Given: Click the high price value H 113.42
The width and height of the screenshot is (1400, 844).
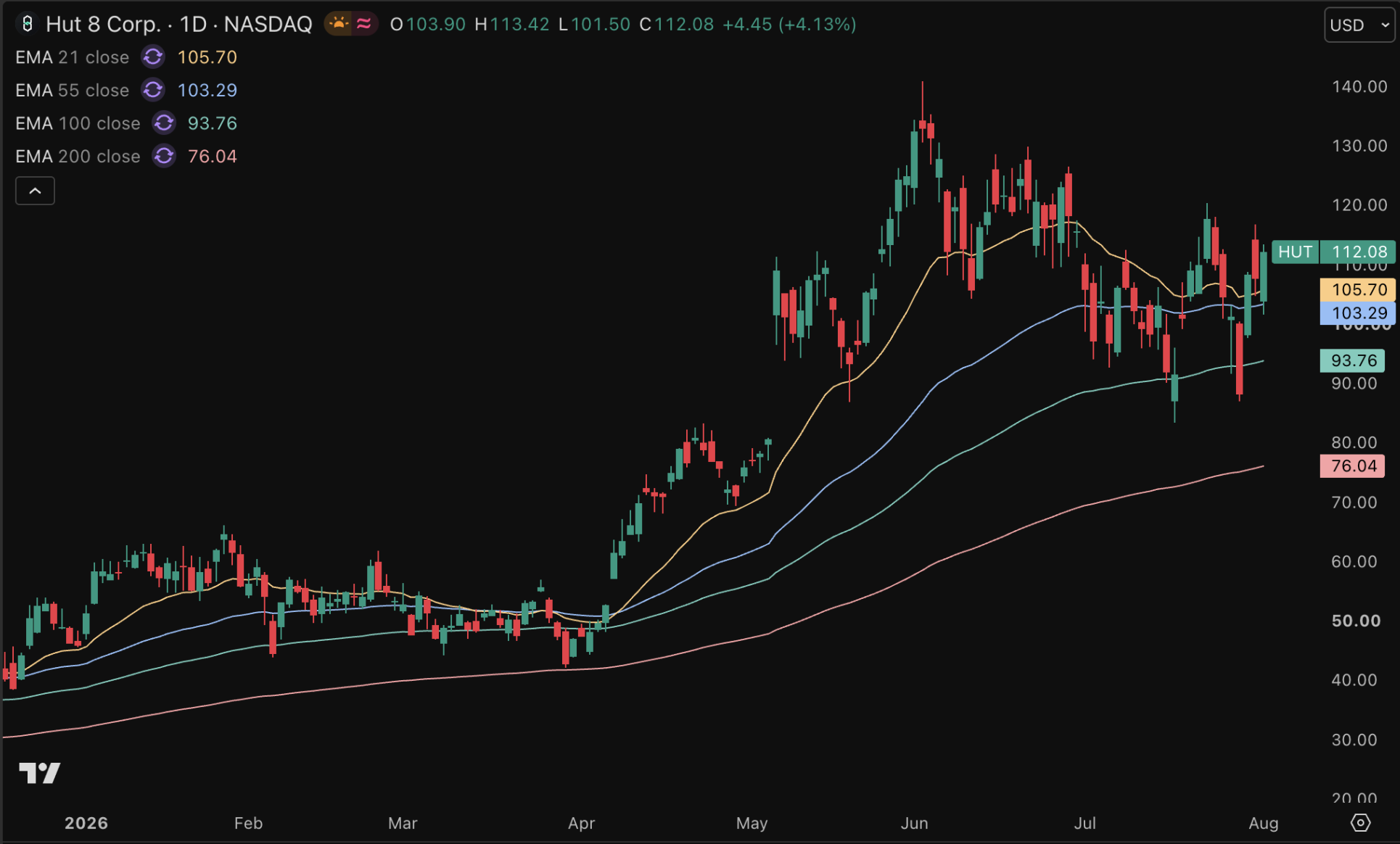Looking at the screenshot, I should point(512,24).
